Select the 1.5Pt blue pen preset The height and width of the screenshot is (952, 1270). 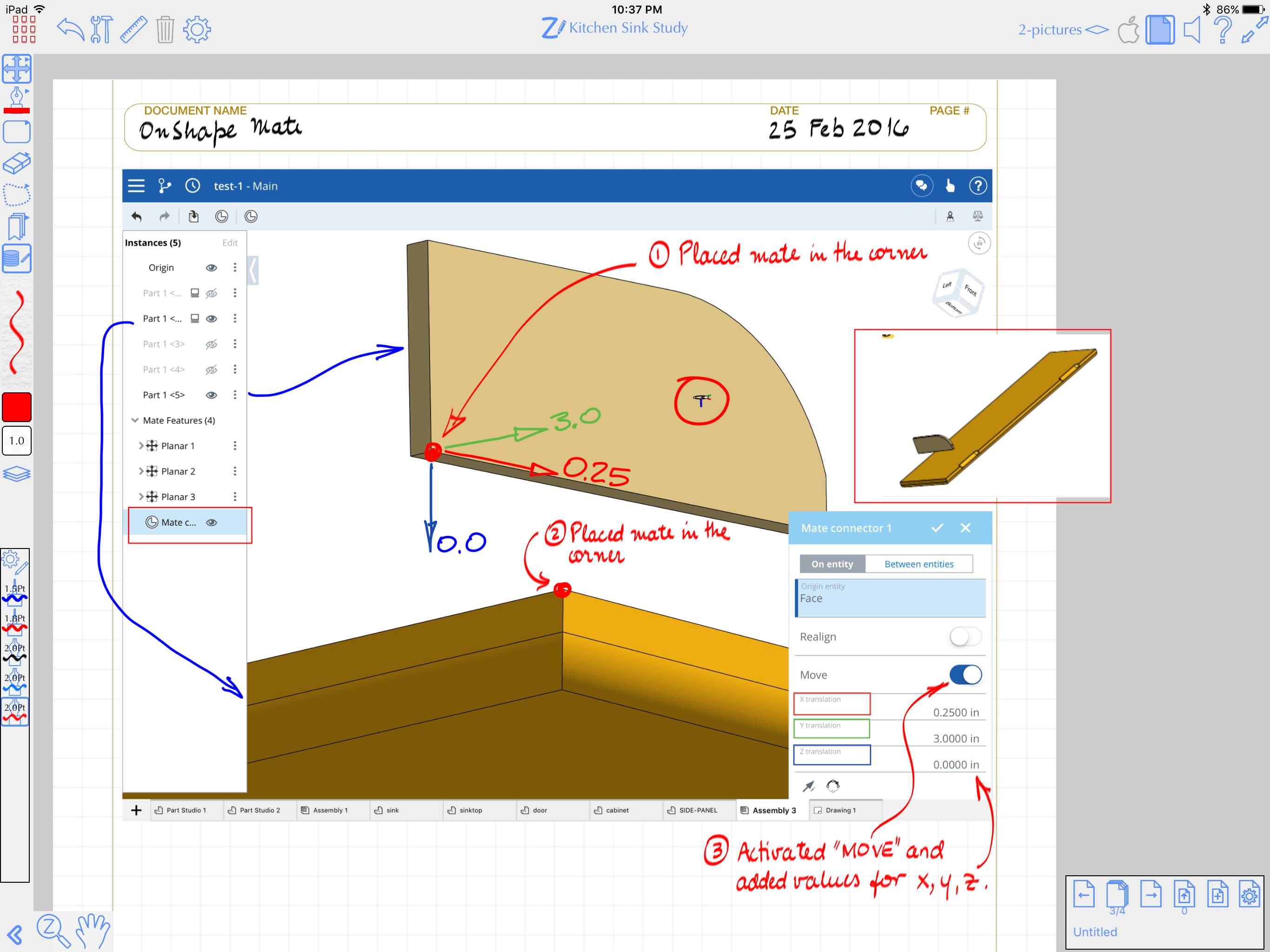pos(15,593)
